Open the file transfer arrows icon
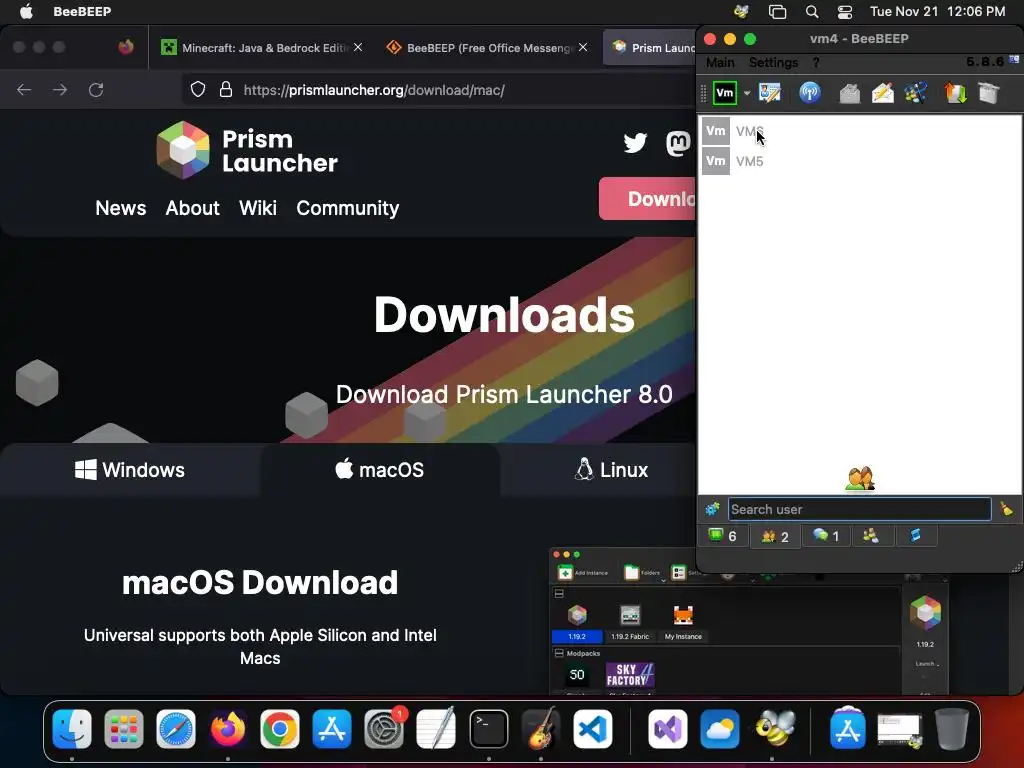The width and height of the screenshot is (1024, 768). click(955, 93)
